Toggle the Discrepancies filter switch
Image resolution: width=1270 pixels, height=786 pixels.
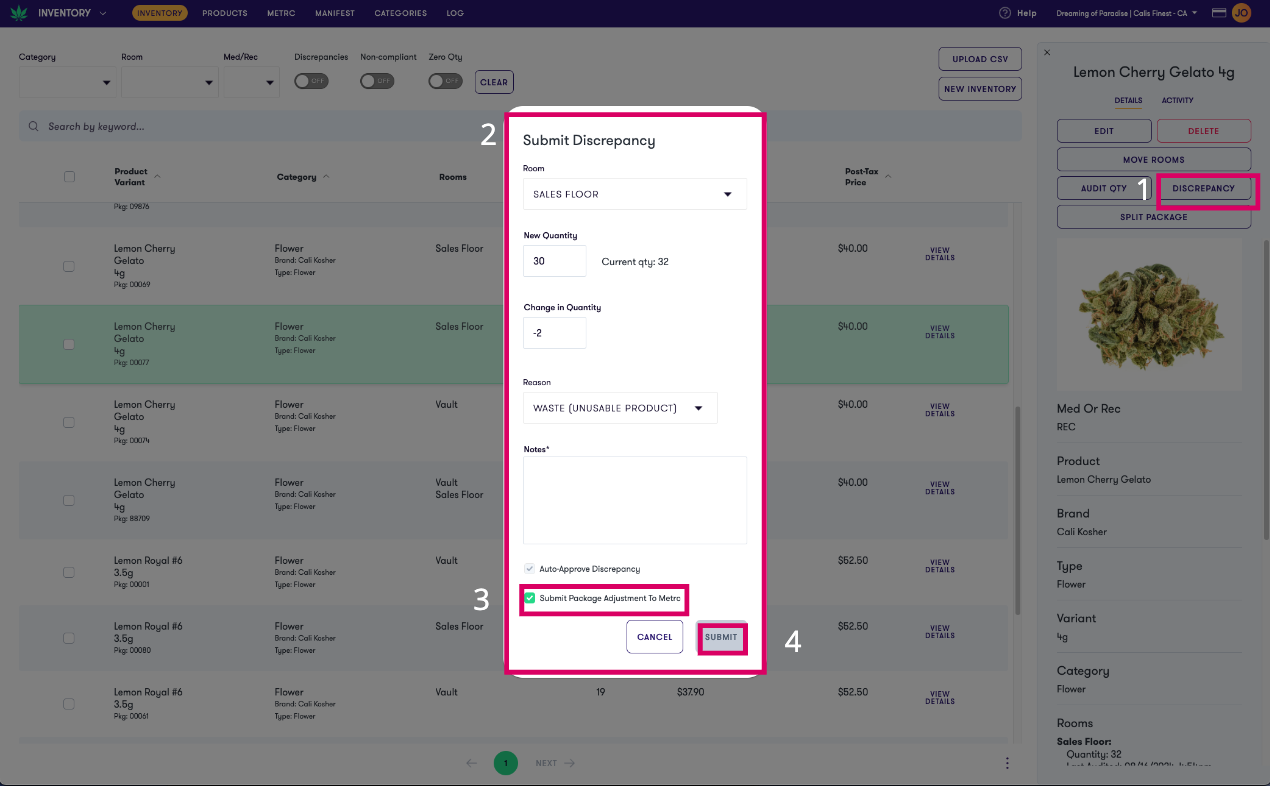311,81
